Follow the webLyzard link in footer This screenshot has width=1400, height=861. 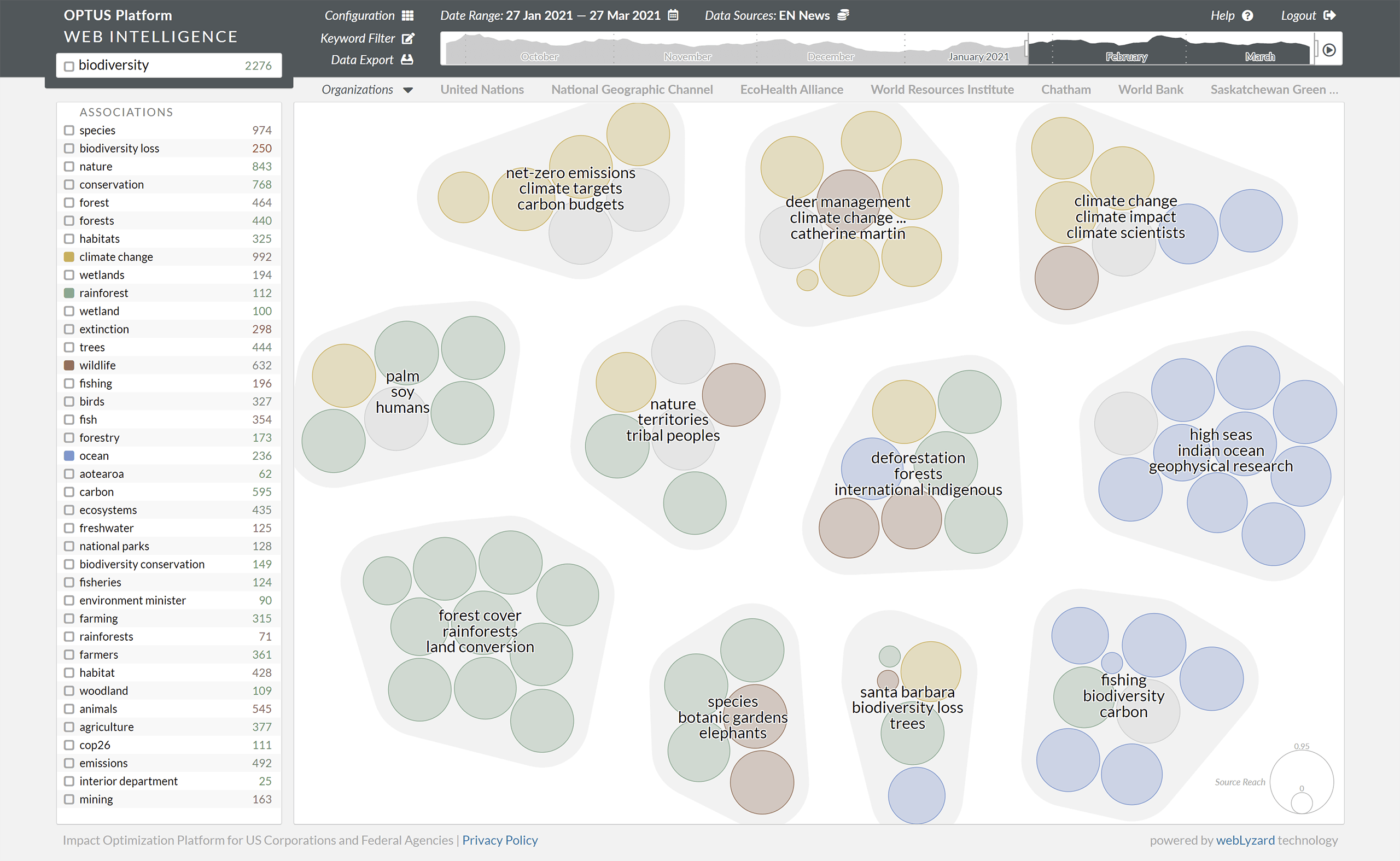click(x=1245, y=840)
